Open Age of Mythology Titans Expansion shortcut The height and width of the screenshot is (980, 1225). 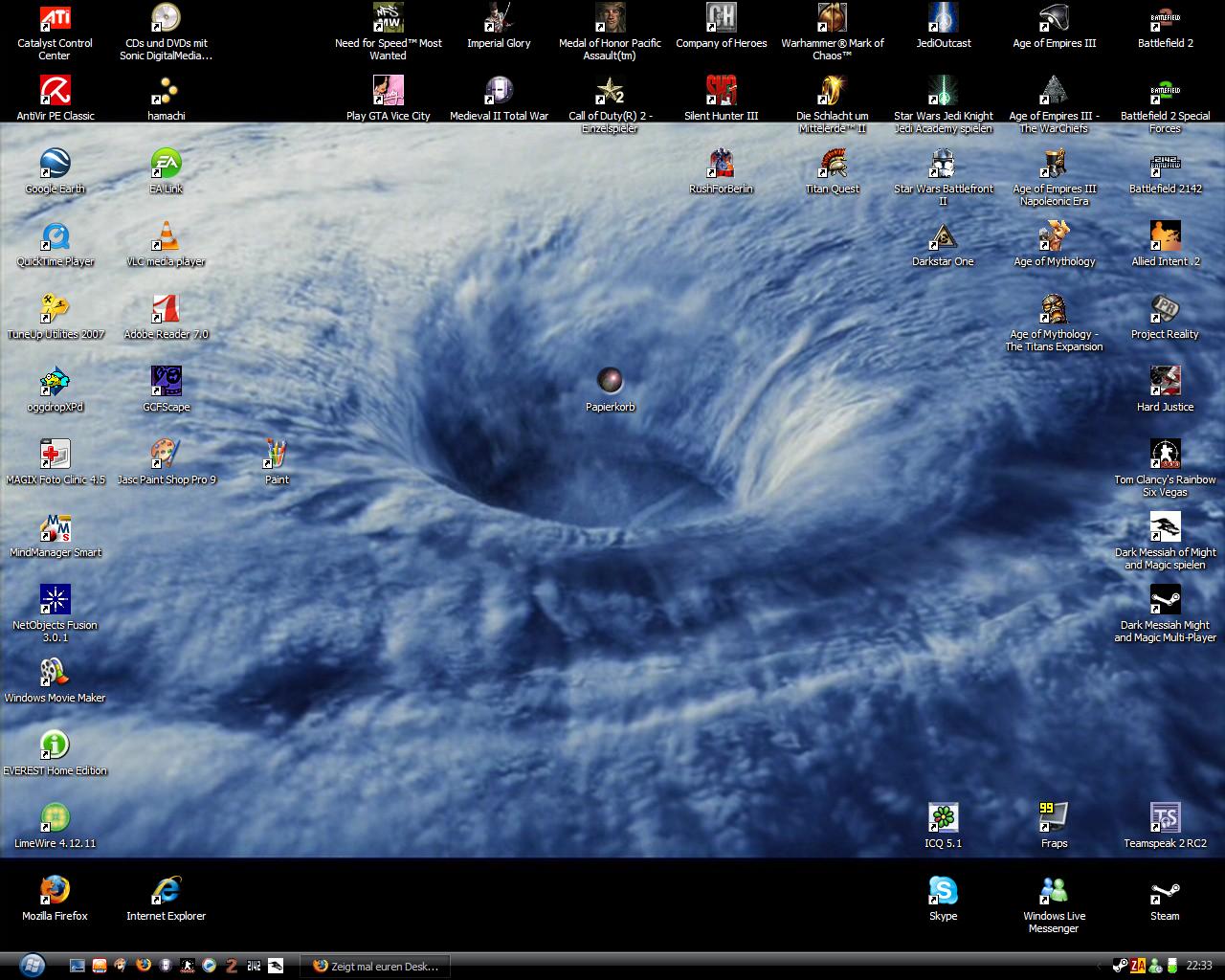pyautogui.click(x=1054, y=309)
